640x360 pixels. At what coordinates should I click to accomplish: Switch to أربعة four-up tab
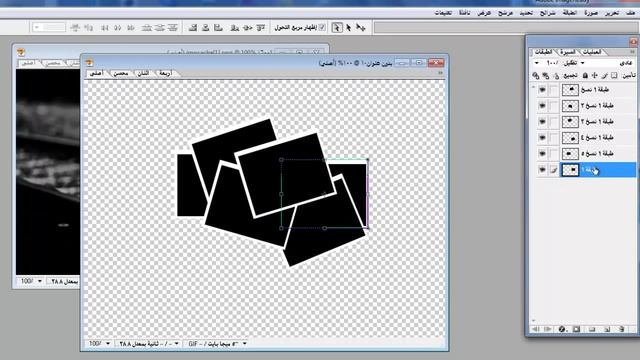click(x=165, y=73)
